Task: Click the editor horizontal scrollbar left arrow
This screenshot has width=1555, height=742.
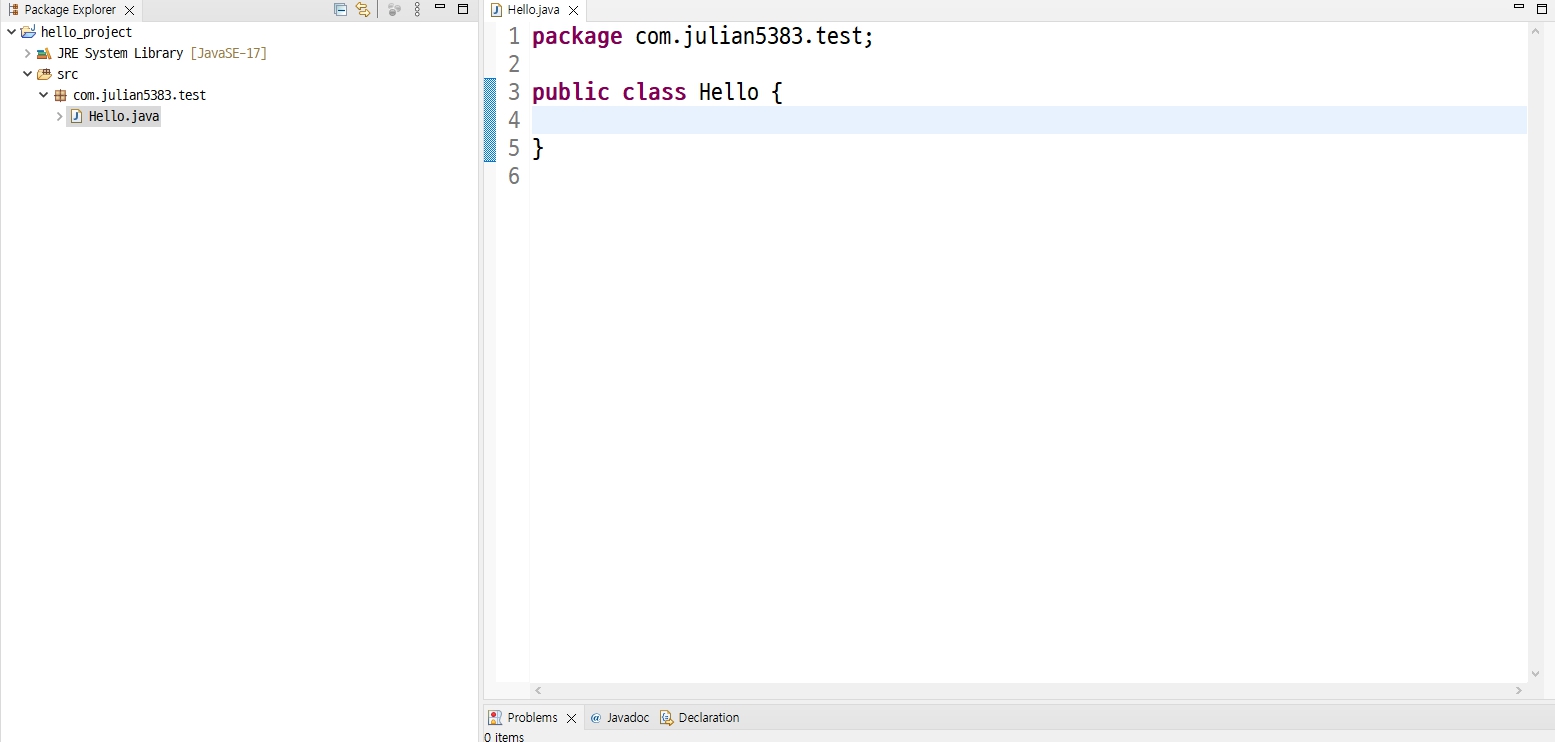Action: tap(538, 691)
